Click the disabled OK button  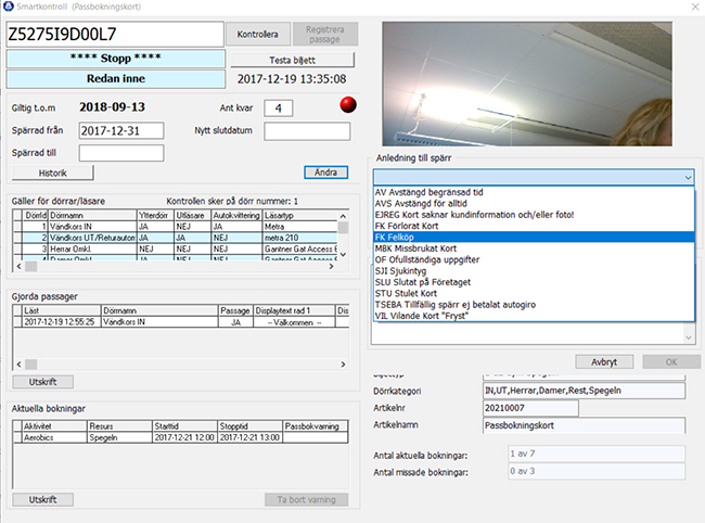(671, 362)
